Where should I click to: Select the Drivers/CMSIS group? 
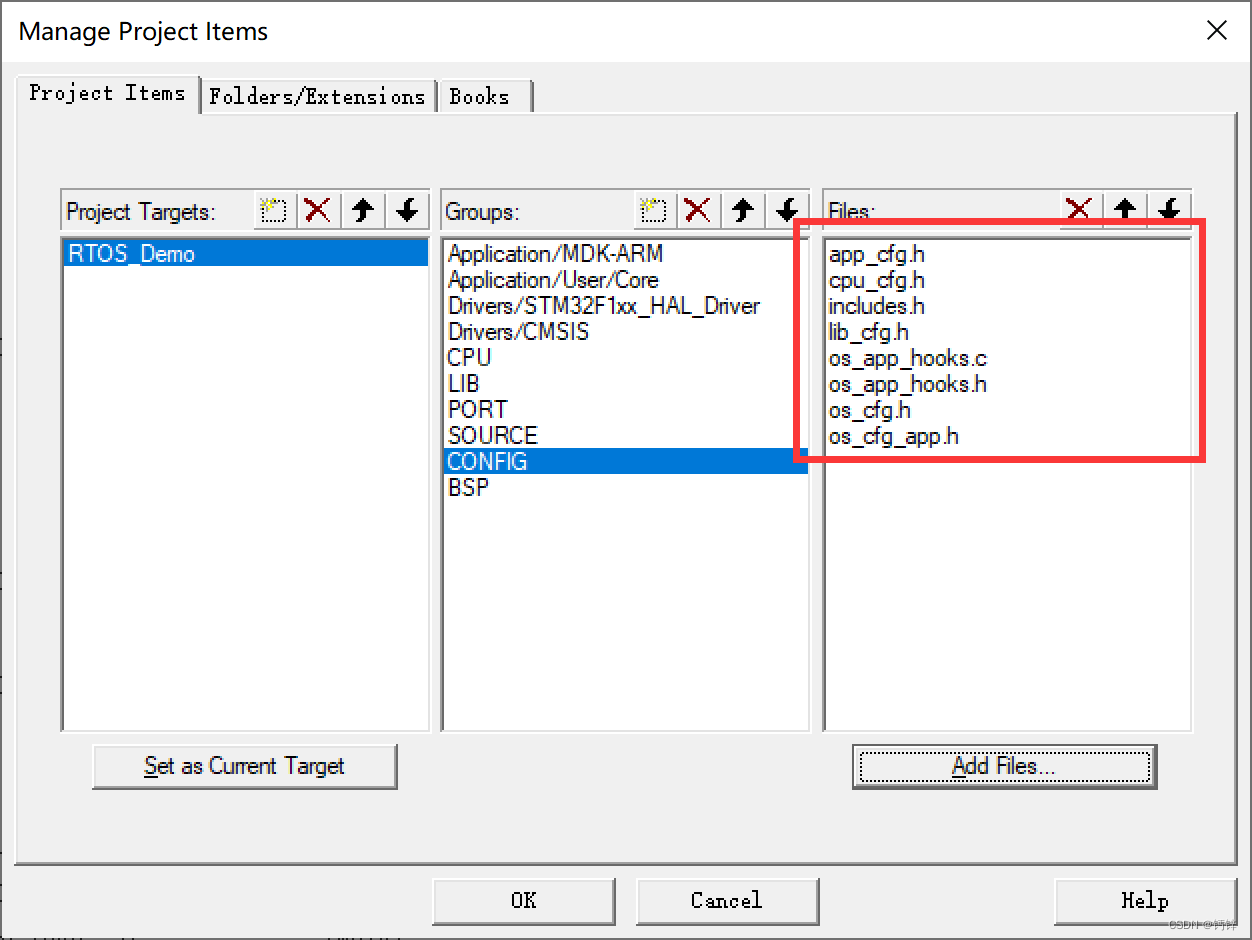pyautogui.click(x=625, y=332)
